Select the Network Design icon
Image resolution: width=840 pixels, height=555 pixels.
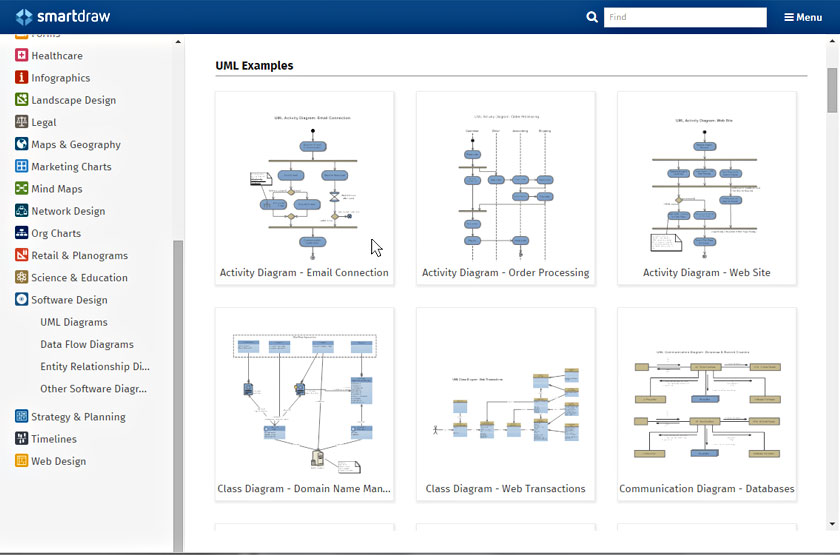coord(22,211)
